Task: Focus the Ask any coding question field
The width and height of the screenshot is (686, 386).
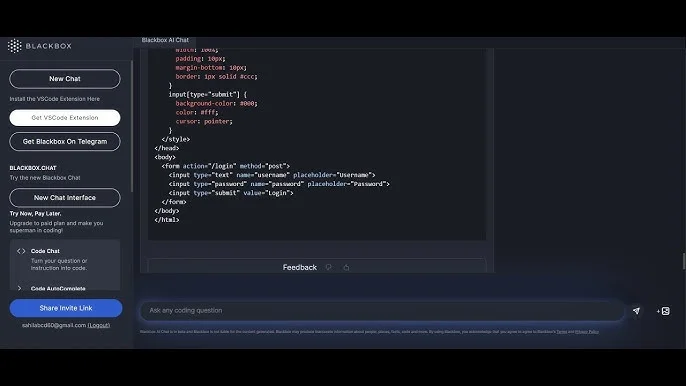Action: point(382,311)
